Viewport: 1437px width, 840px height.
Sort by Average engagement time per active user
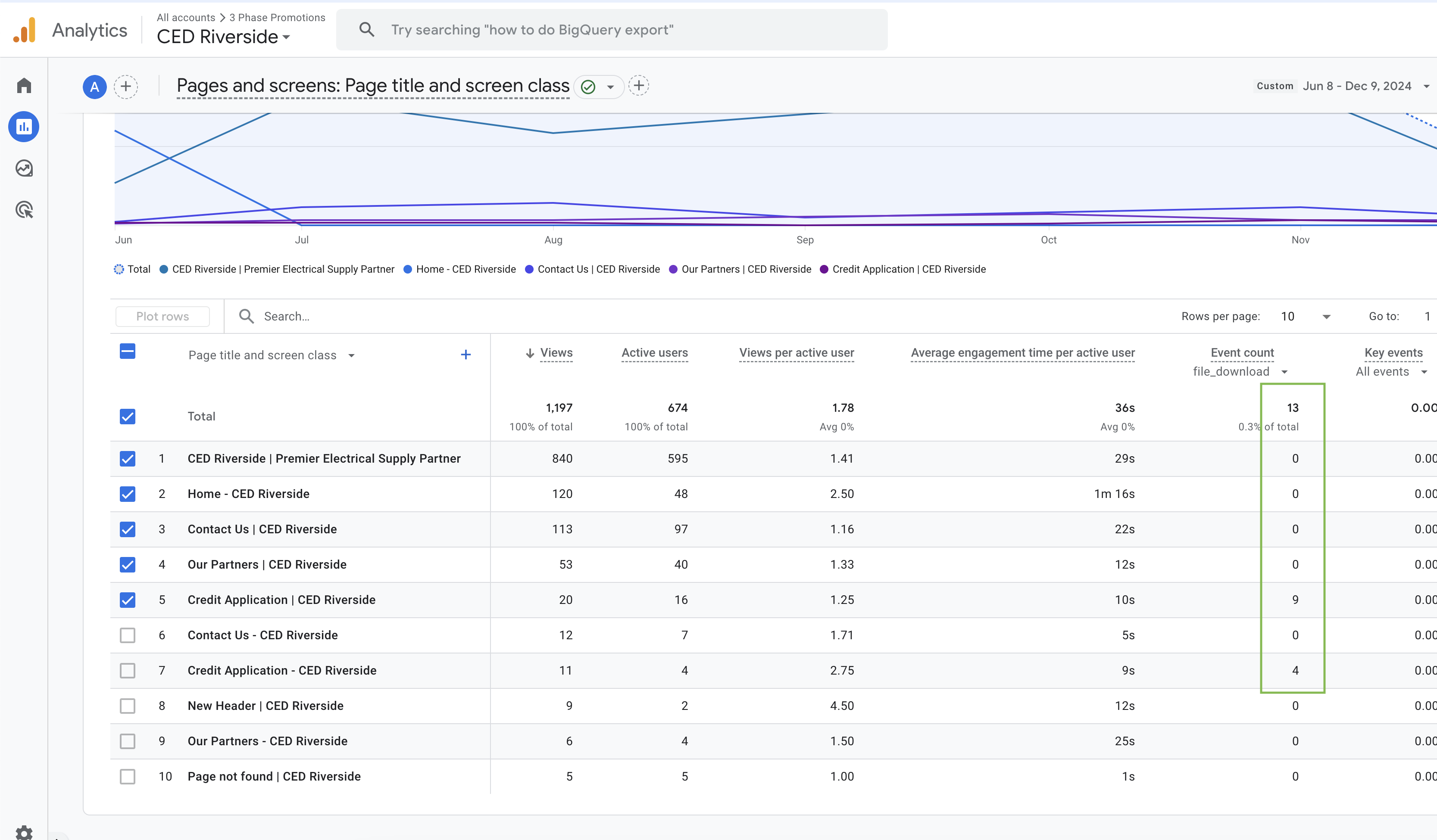[x=1023, y=353]
